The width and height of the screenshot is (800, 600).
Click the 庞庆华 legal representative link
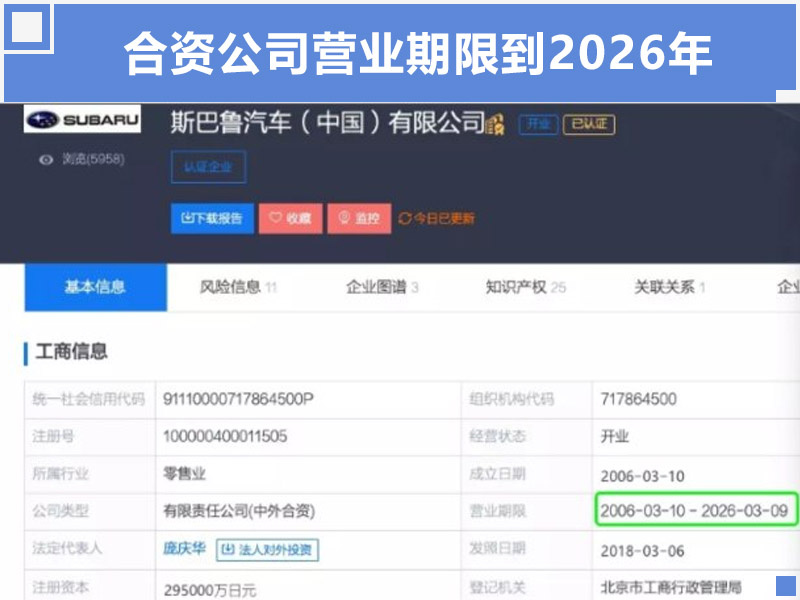184,548
